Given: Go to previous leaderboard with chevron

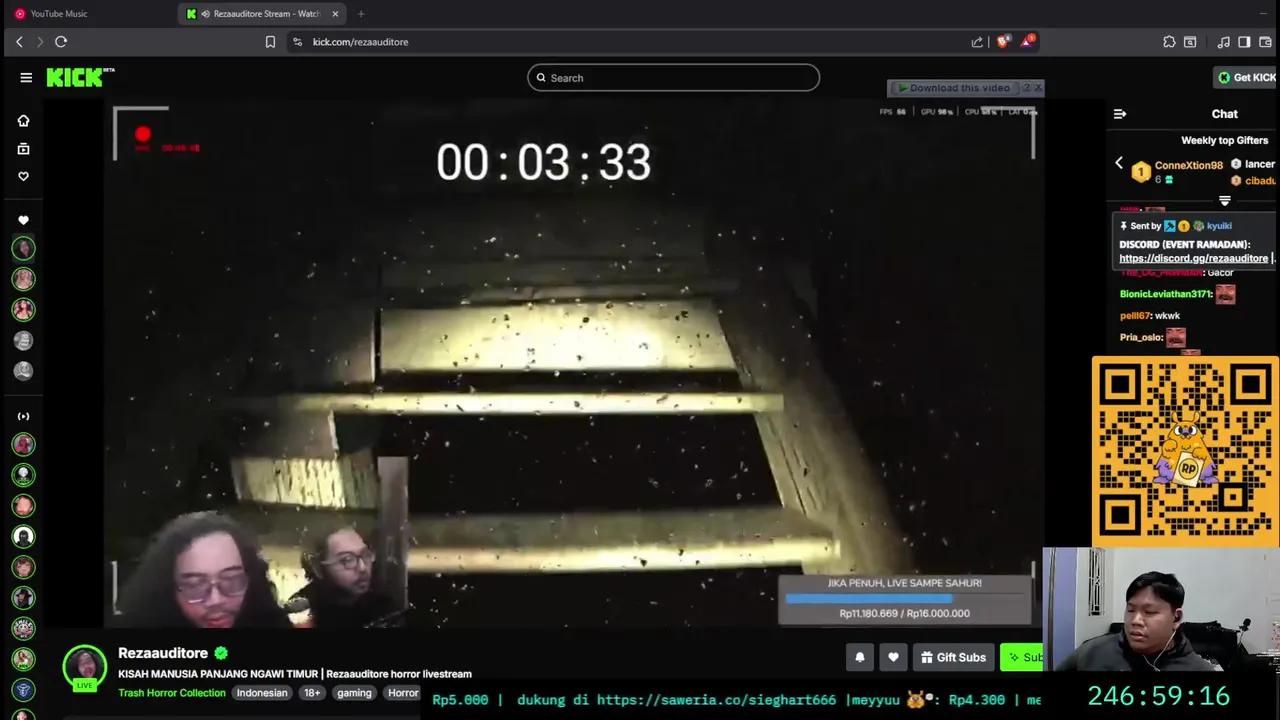Looking at the screenshot, I should click(x=1119, y=163).
